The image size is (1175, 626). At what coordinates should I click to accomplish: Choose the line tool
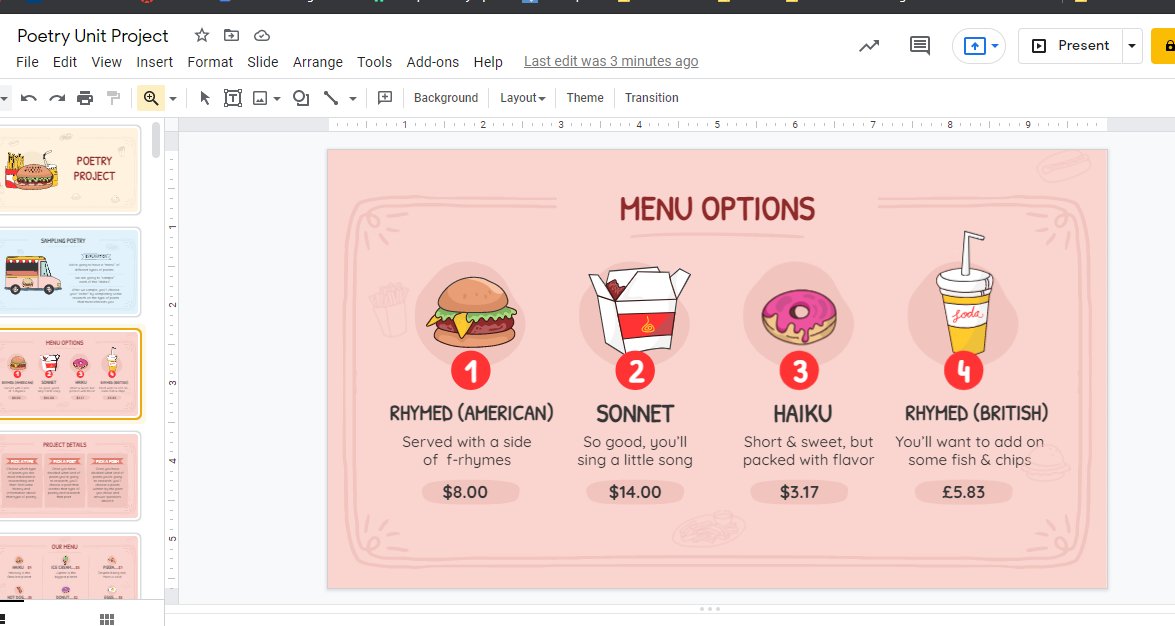pos(330,98)
